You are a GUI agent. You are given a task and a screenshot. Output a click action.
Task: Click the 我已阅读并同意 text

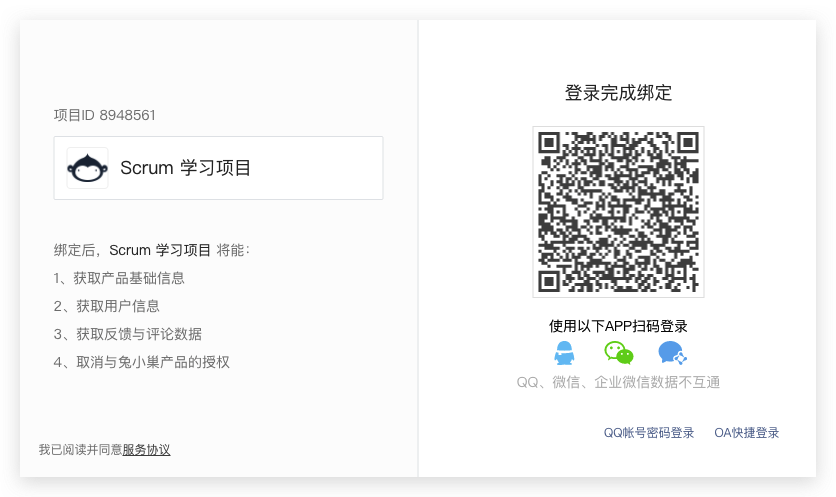point(81,450)
